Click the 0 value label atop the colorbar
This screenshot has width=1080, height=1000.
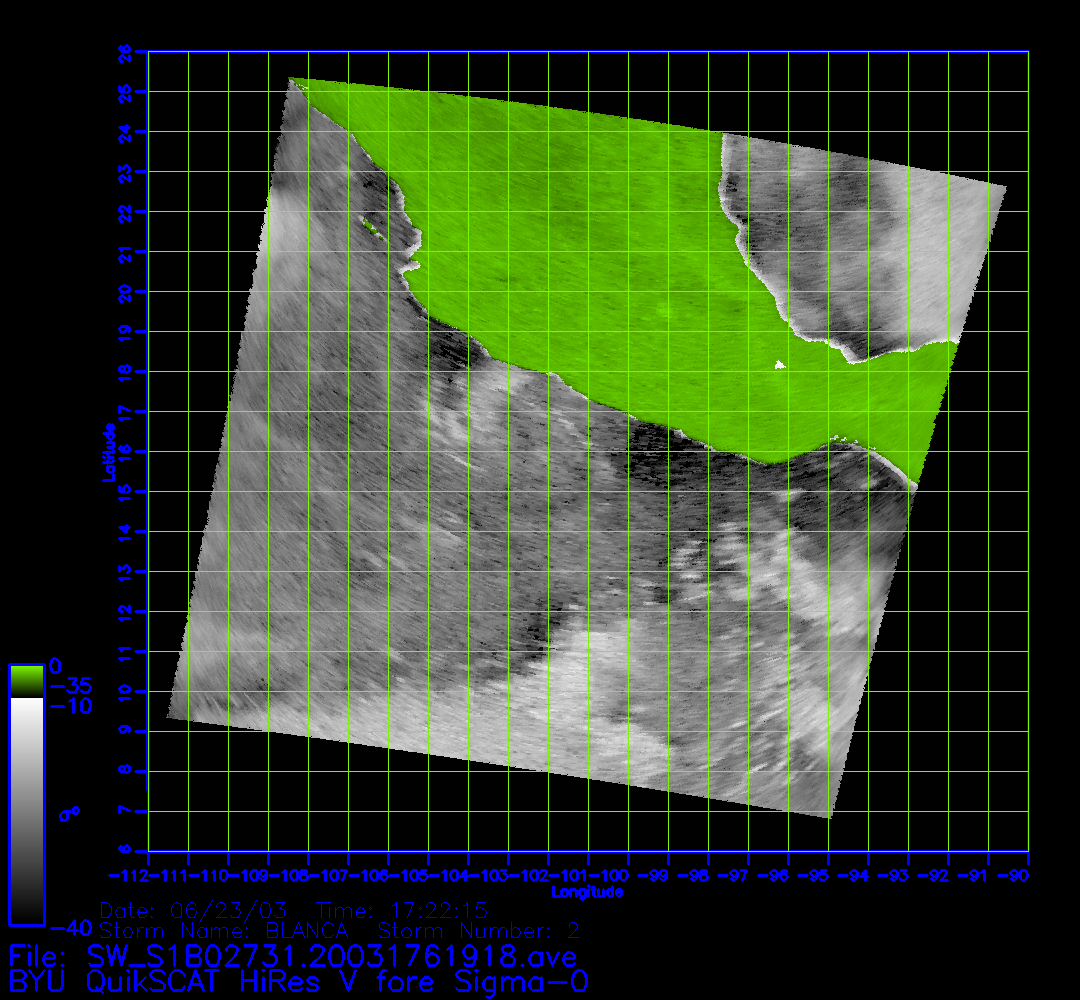coord(56,666)
